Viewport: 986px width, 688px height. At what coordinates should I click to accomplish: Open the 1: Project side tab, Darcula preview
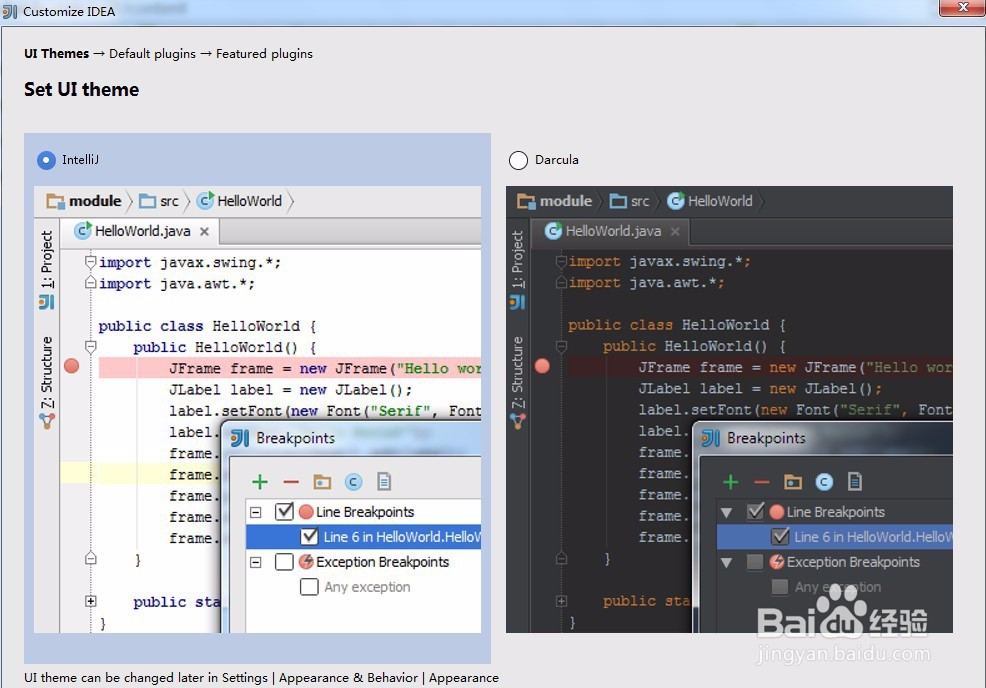click(518, 259)
